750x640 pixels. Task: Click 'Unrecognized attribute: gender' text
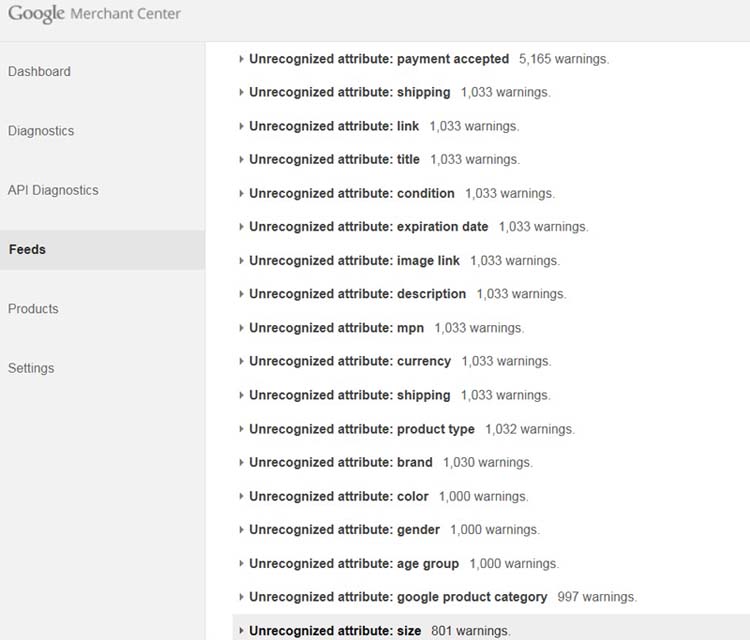344,530
